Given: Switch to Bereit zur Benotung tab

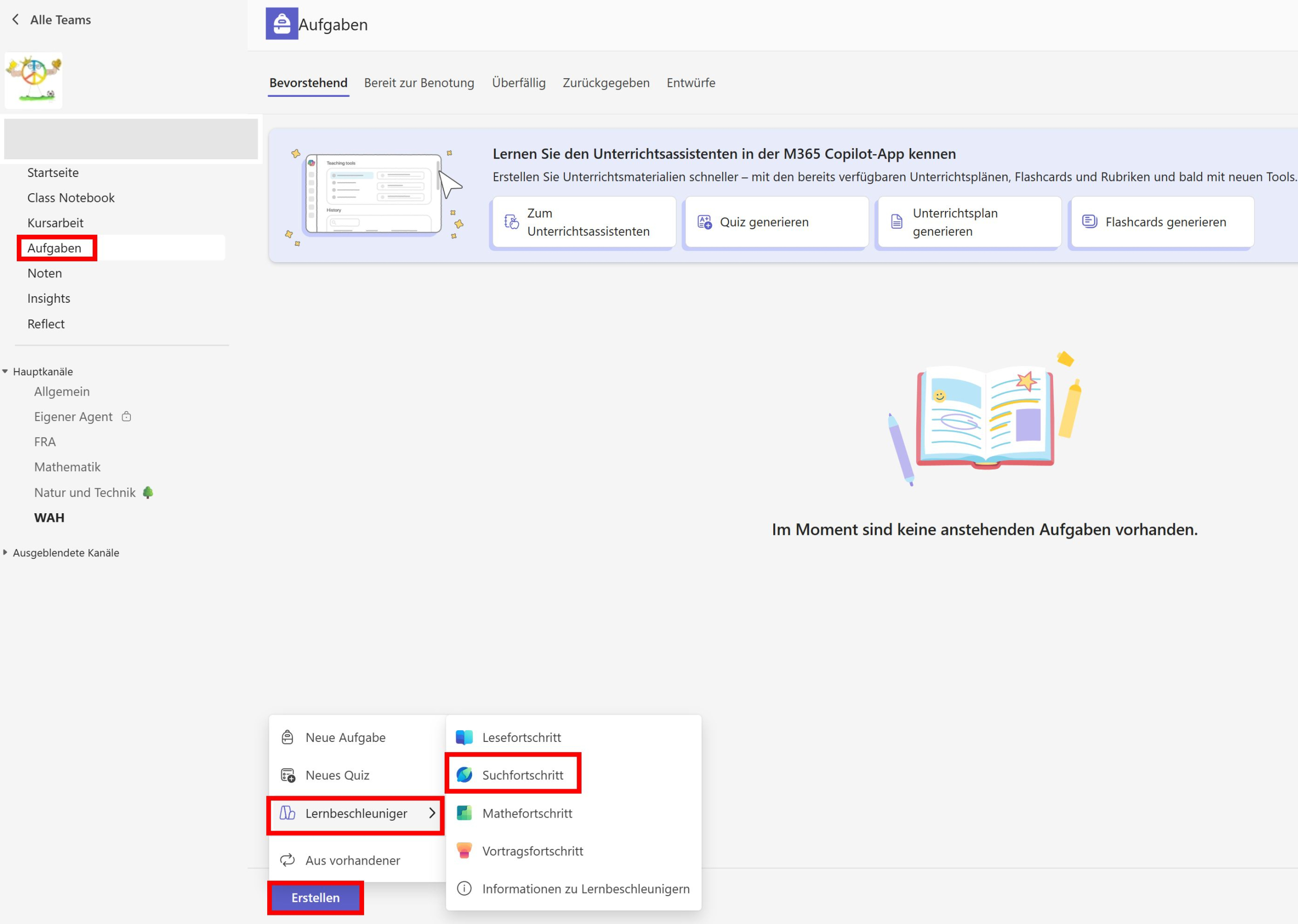Looking at the screenshot, I should click(419, 83).
